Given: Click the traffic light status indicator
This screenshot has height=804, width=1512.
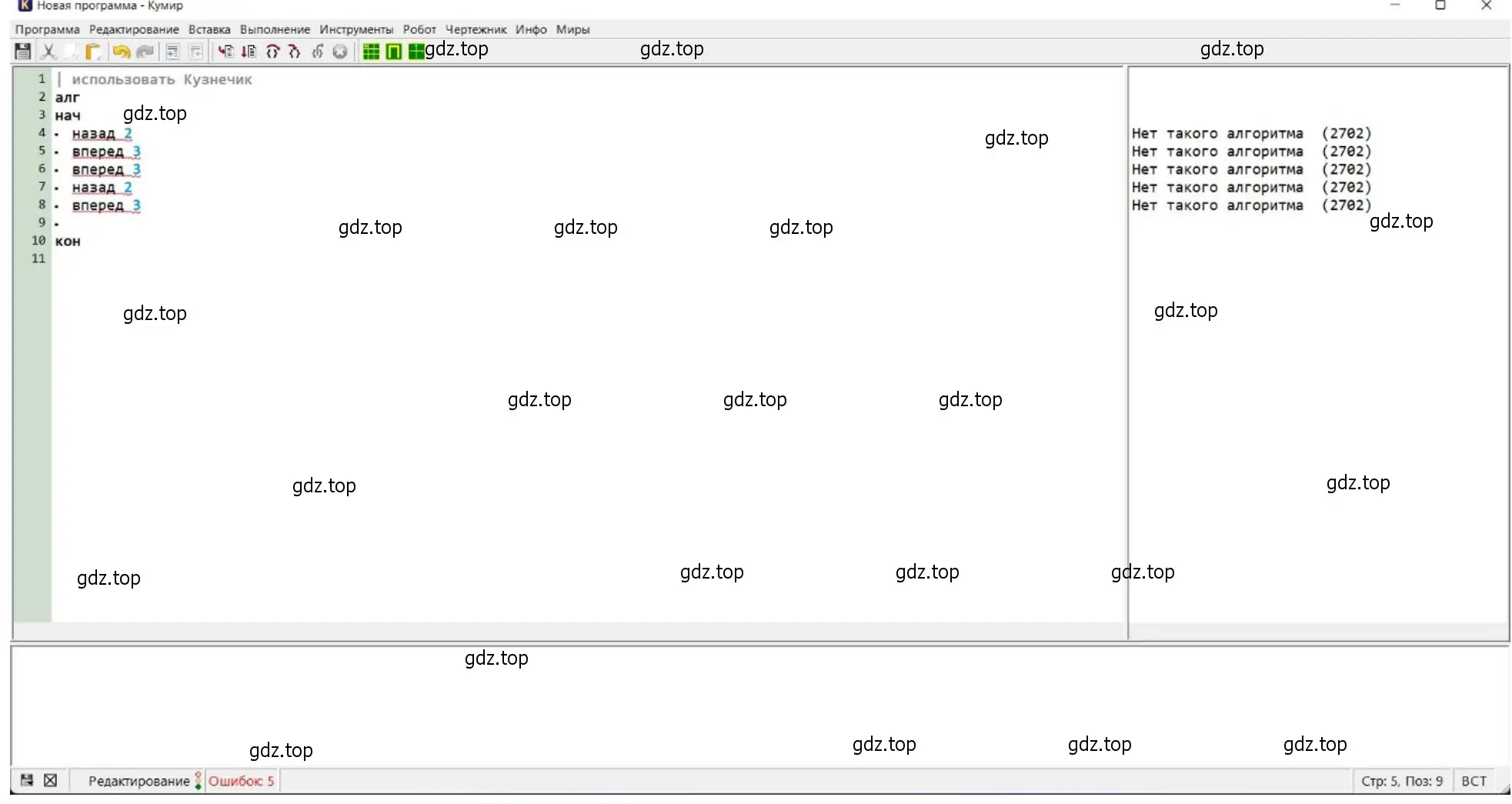Looking at the screenshot, I should coord(199,780).
